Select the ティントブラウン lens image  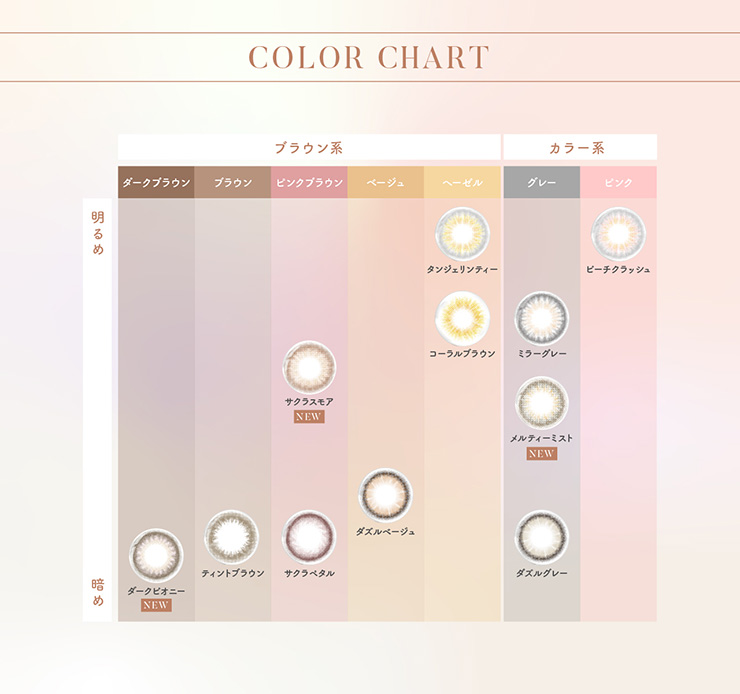232,537
